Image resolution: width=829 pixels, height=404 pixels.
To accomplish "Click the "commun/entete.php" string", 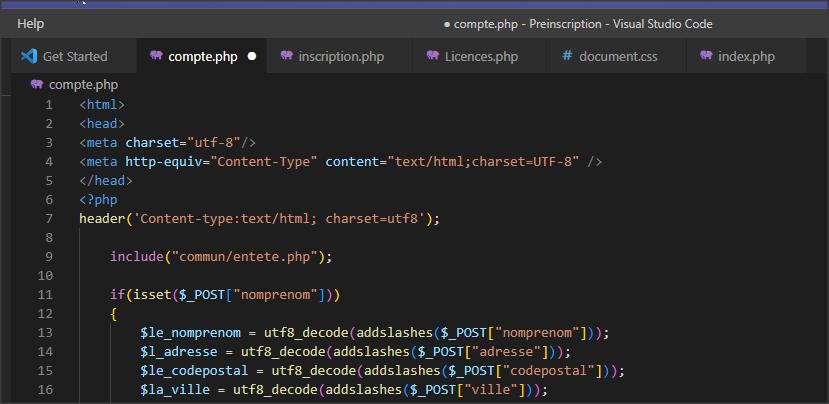I will 244,256.
